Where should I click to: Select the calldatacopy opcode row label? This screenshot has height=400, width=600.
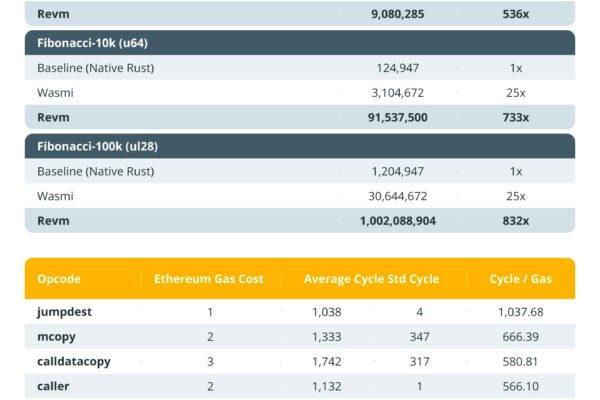point(74,362)
